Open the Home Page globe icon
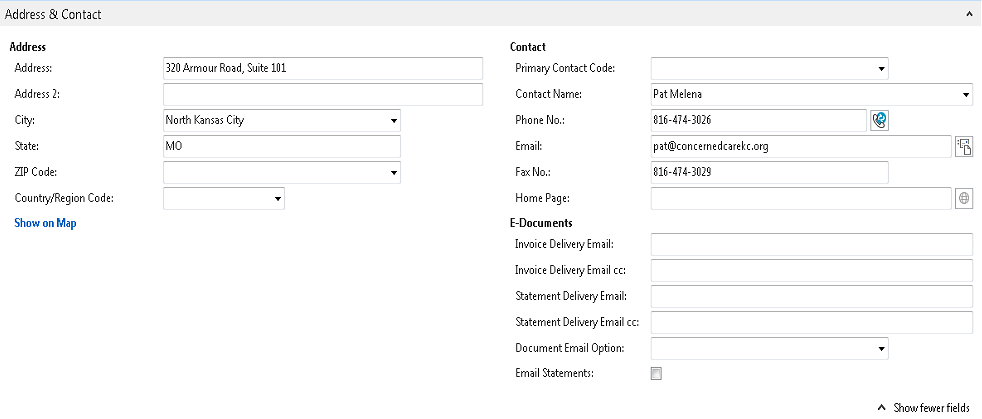This screenshot has width=982, height=419. [964, 199]
